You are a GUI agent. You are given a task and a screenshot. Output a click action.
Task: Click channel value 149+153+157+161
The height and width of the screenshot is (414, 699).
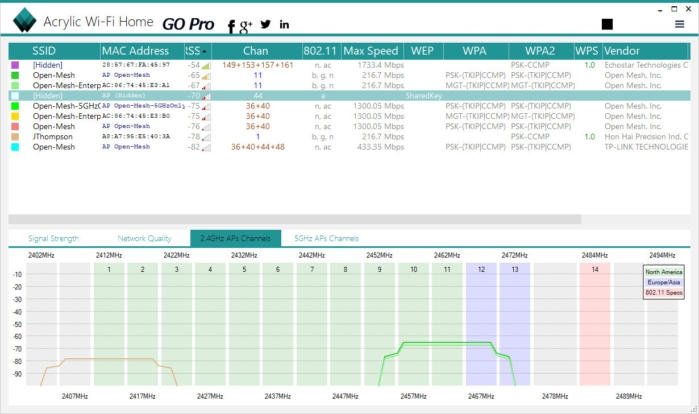click(258, 65)
